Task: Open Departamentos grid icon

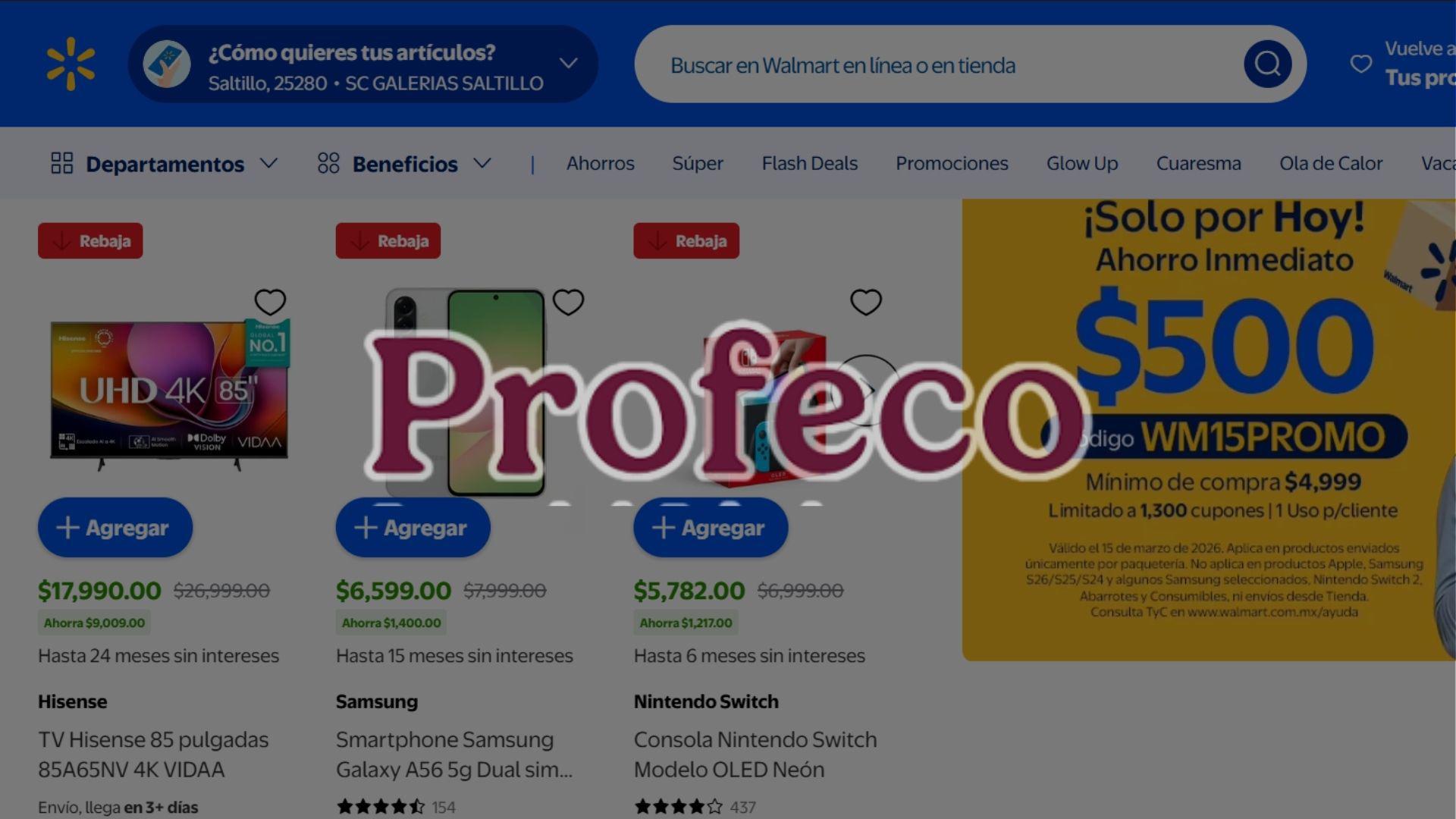Action: click(62, 163)
